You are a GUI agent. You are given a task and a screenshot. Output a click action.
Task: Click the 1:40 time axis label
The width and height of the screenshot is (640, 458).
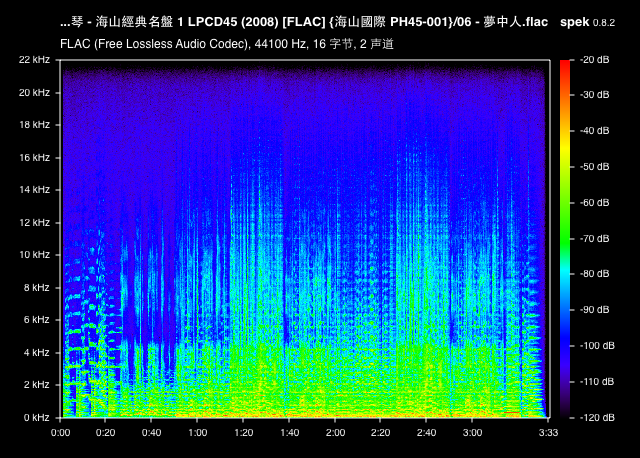(289, 432)
